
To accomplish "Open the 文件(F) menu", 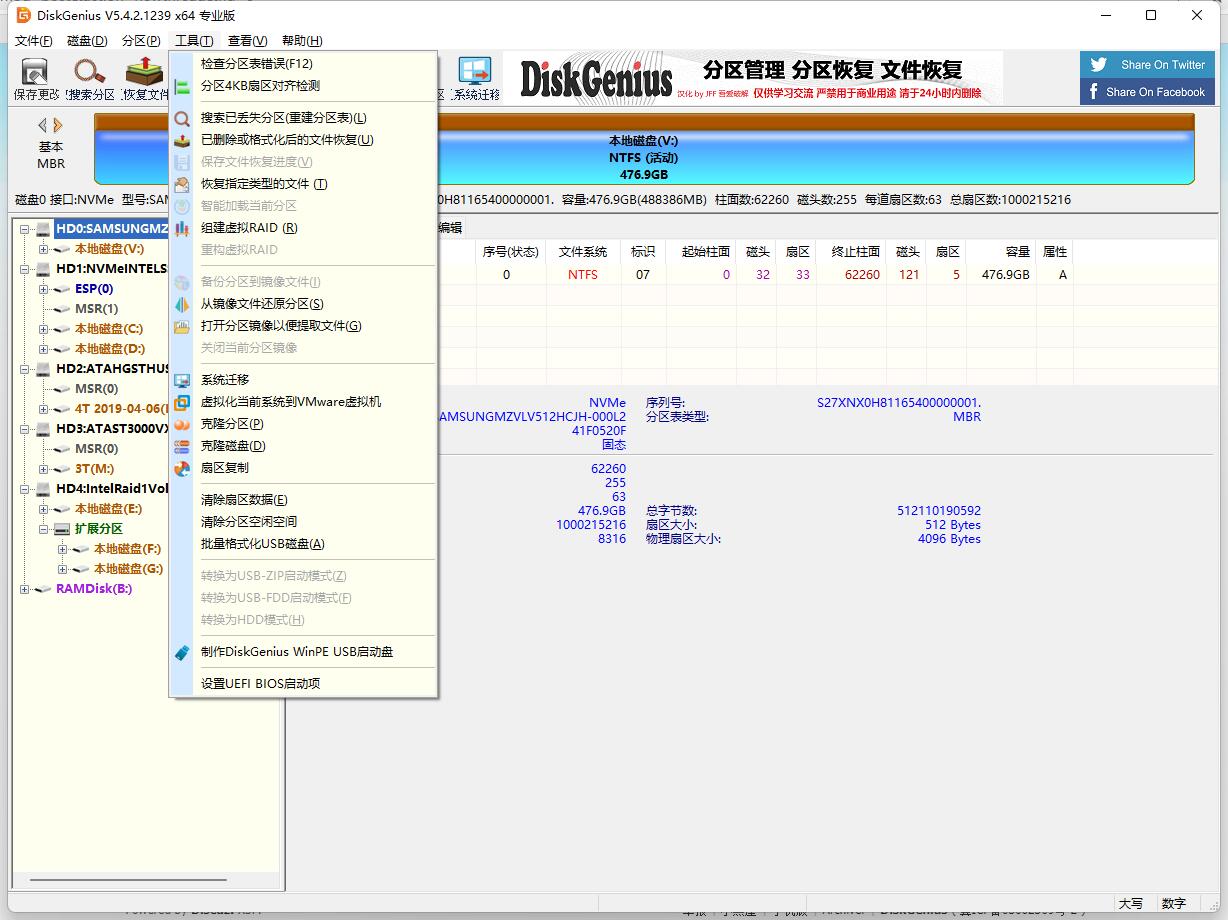I will coord(34,41).
